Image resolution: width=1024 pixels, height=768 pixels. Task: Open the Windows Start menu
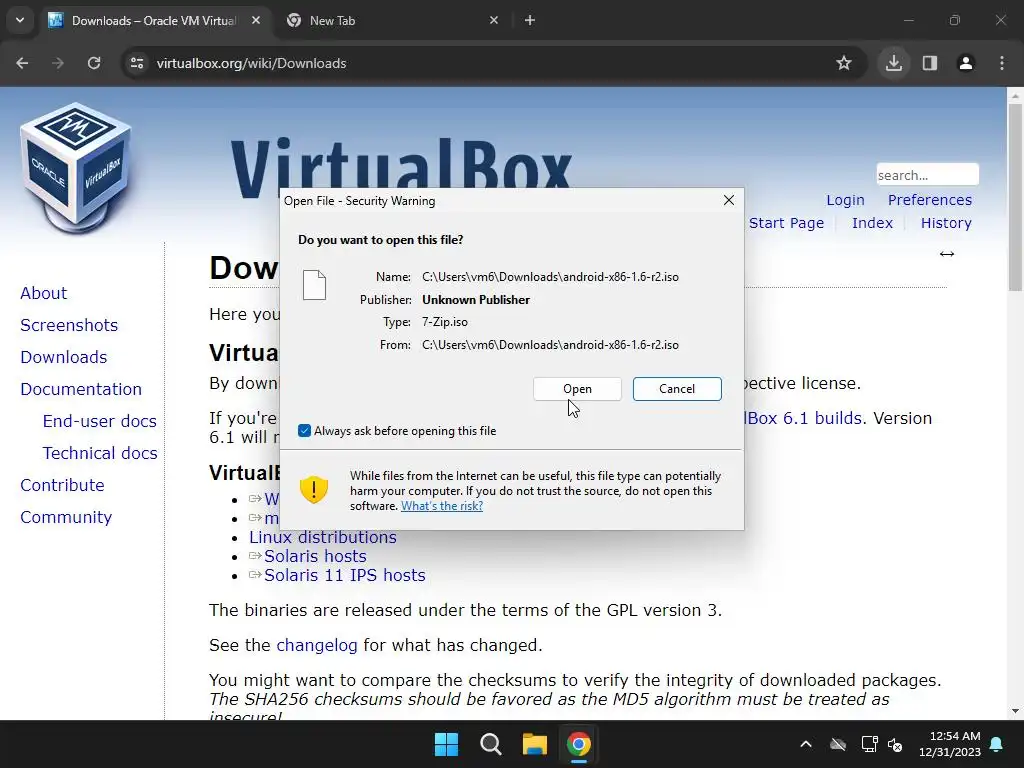pos(447,744)
